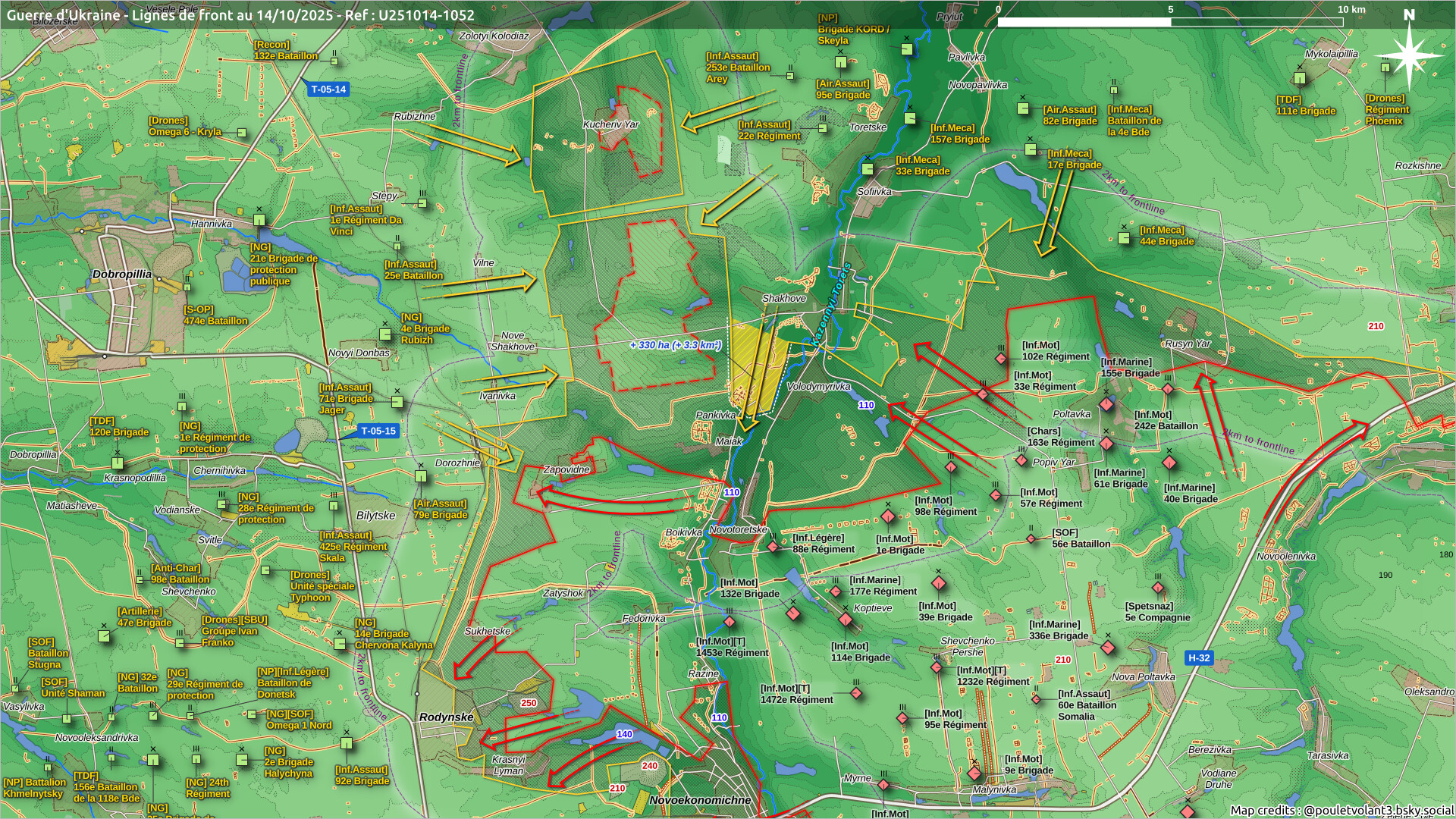1456x819 pixels.
Task: Click the 132e Bataillon Recon unit marker
Action: [334, 61]
